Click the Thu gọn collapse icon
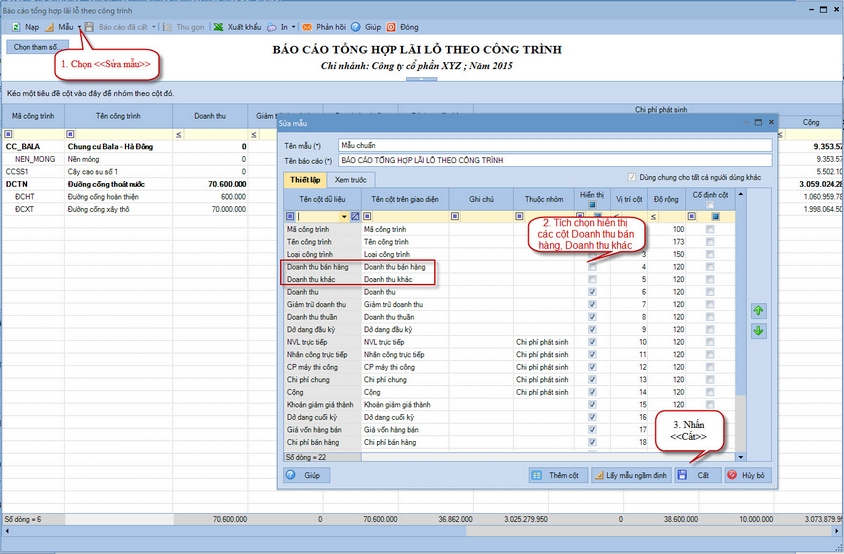Screen dimensions: 844x554 tap(168, 27)
